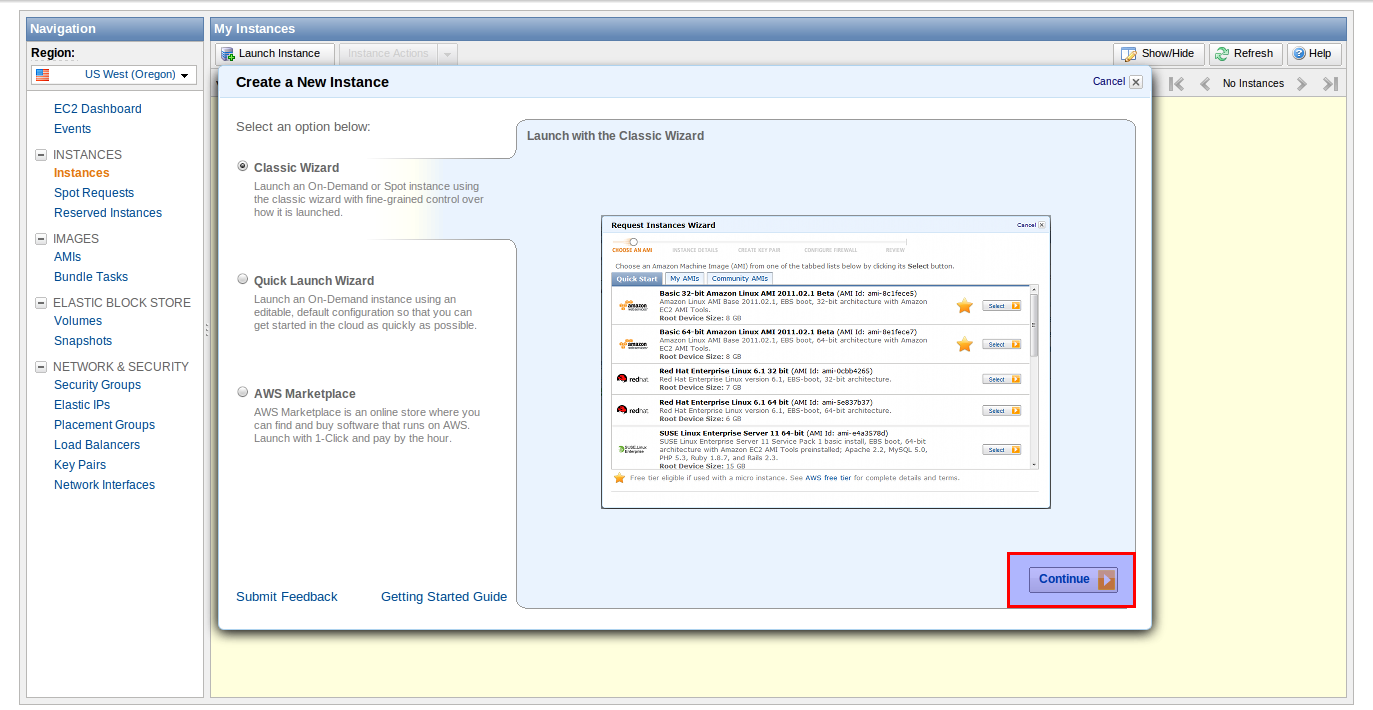Screen dimensions: 1373x710
Task: Refresh the instances list
Action: (1245, 54)
